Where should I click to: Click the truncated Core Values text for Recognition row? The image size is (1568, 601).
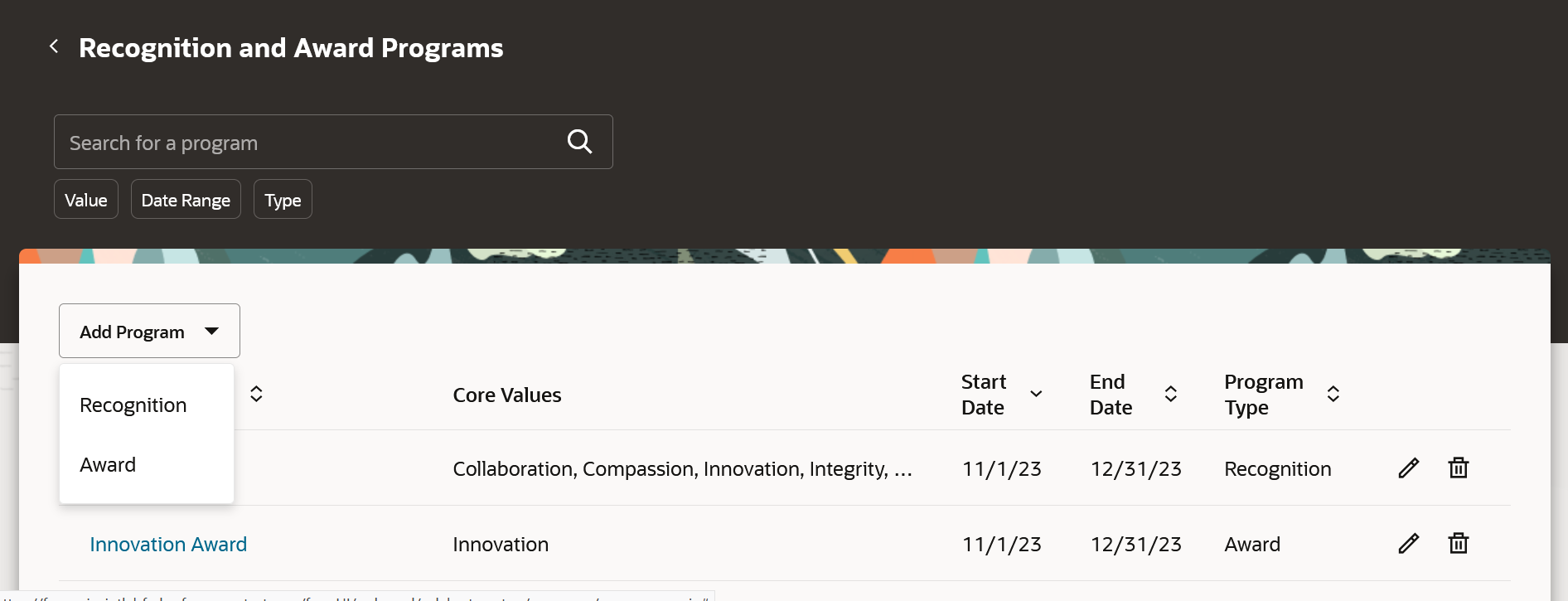tap(681, 468)
